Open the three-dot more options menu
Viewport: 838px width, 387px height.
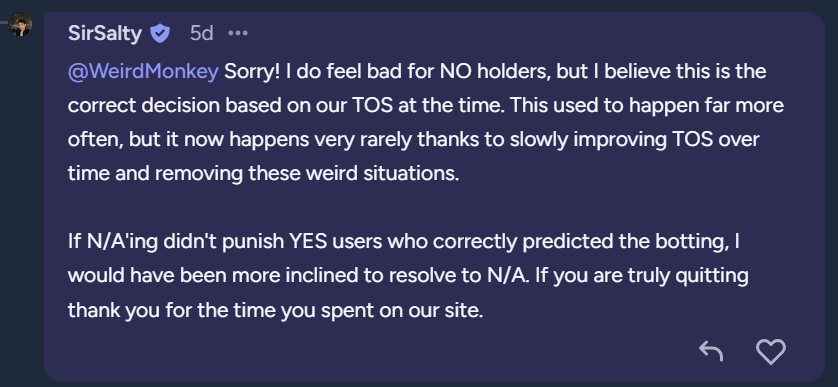pos(238,33)
